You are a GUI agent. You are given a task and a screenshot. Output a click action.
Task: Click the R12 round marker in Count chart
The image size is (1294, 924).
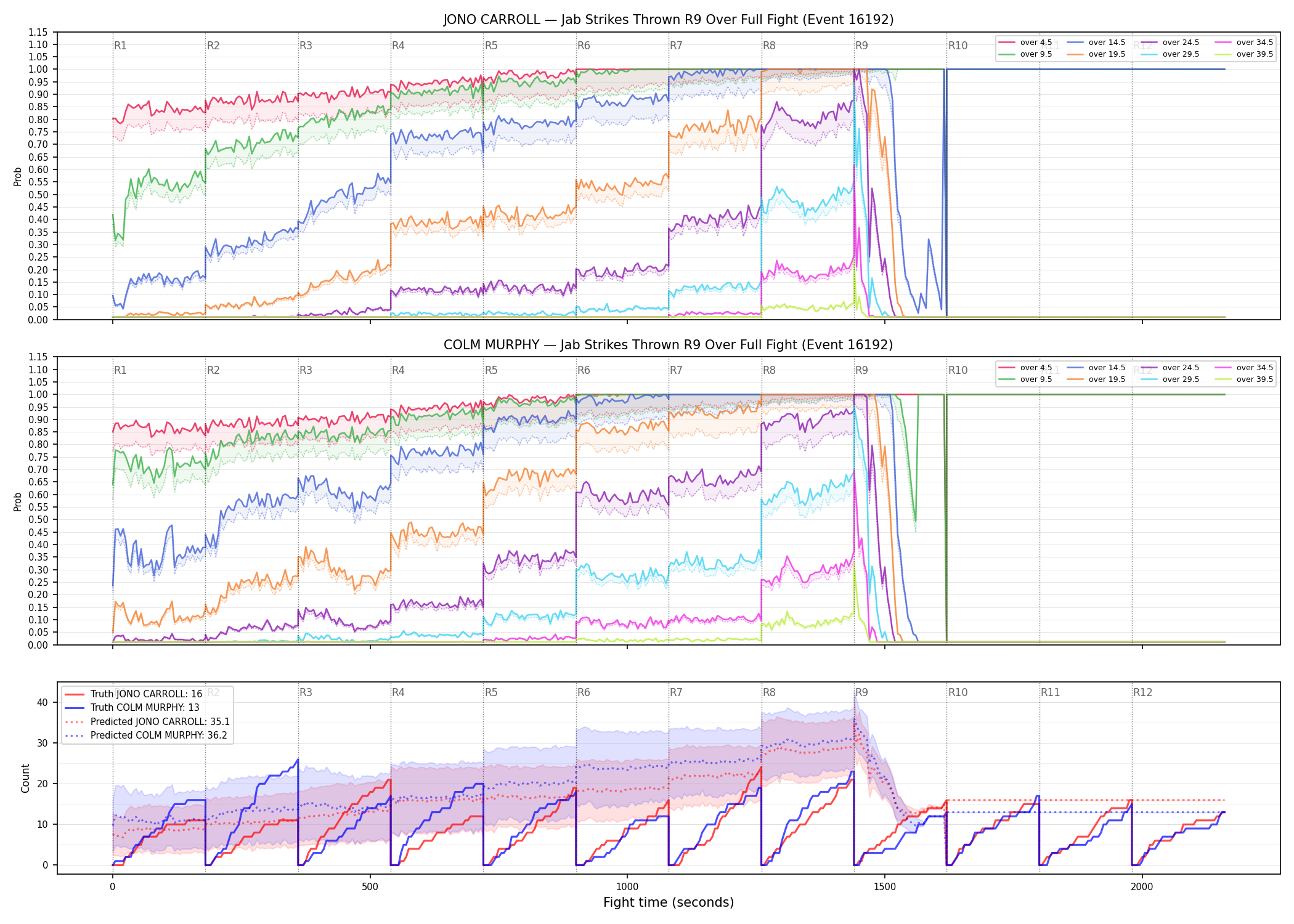(1142, 692)
